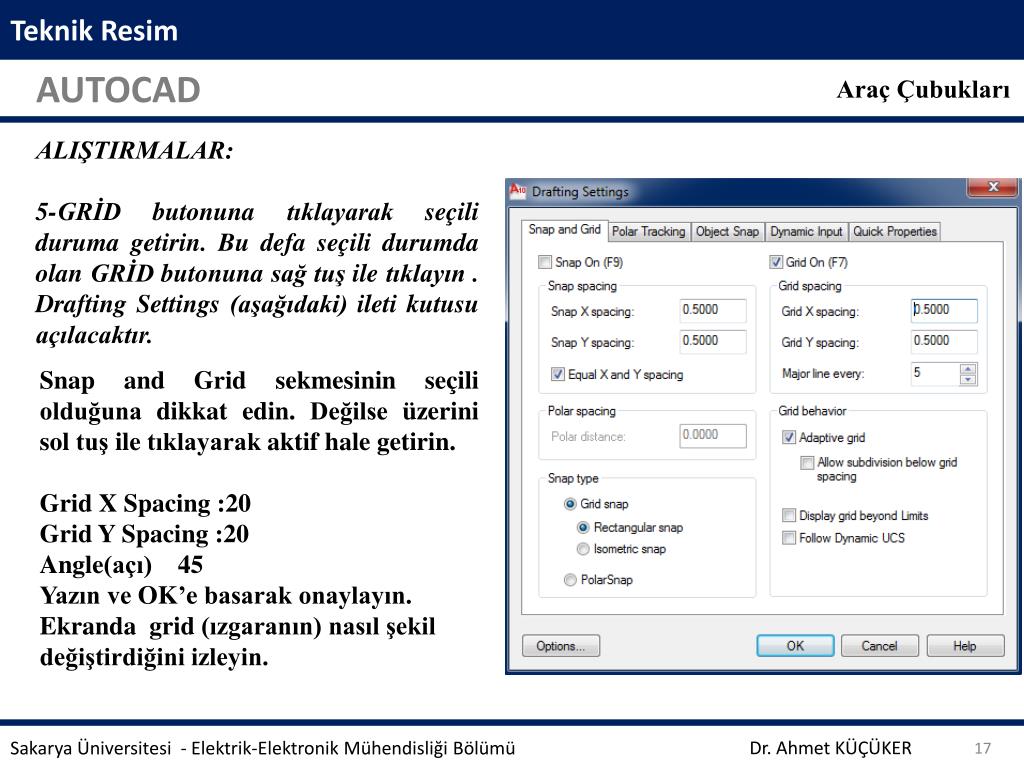
Task: Decrease Major line every with down arrow
Action: (968, 379)
